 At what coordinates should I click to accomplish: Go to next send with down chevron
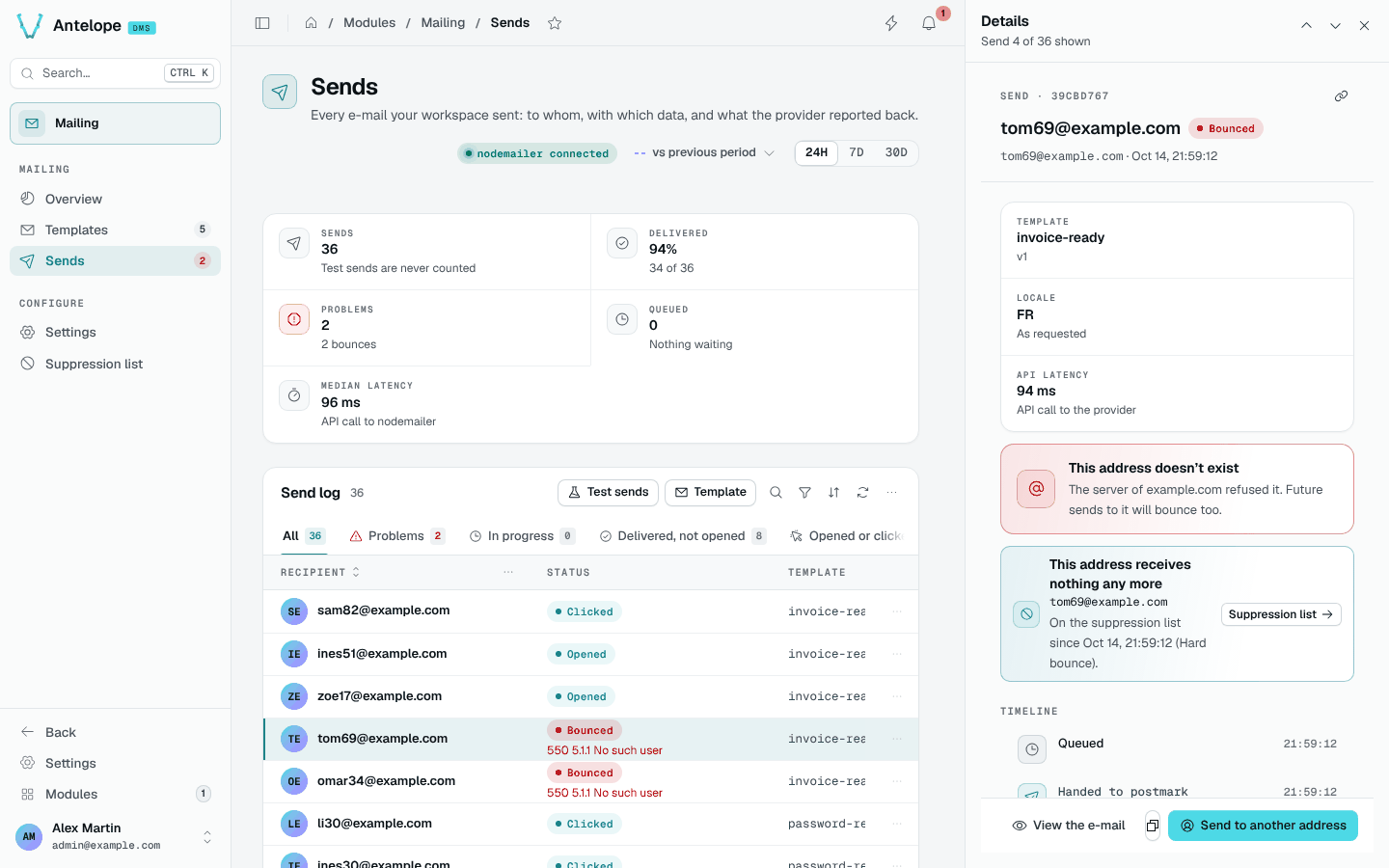[x=1335, y=26]
